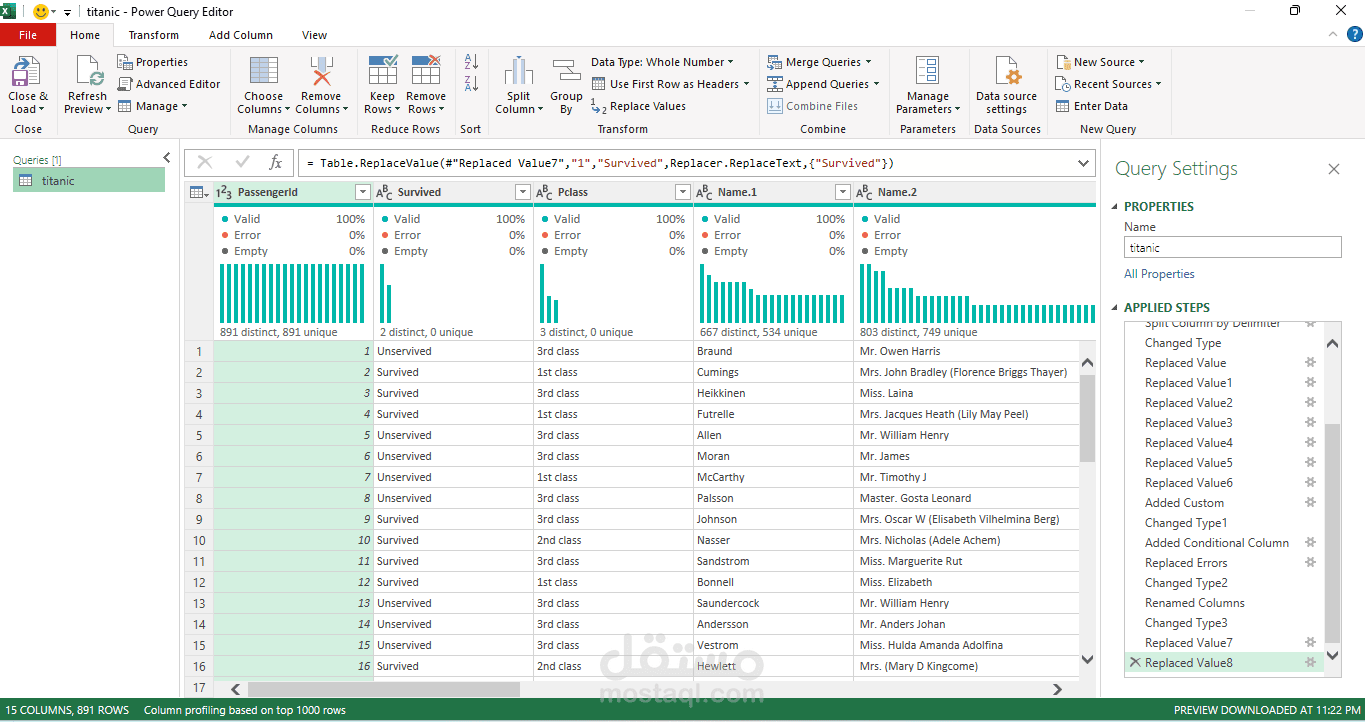
Task: Click the fx formula icon
Action: click(276, 162)
